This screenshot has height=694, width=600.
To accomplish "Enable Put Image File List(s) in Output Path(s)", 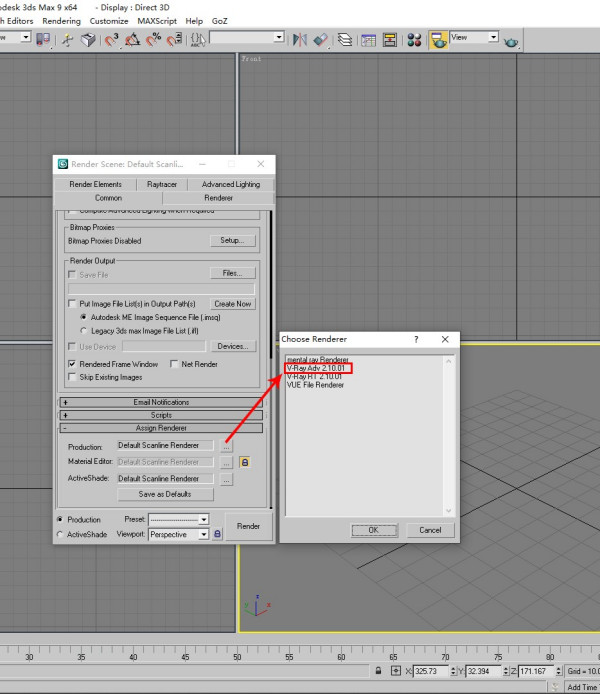I will pyautogui.click(x=72, y=304).
